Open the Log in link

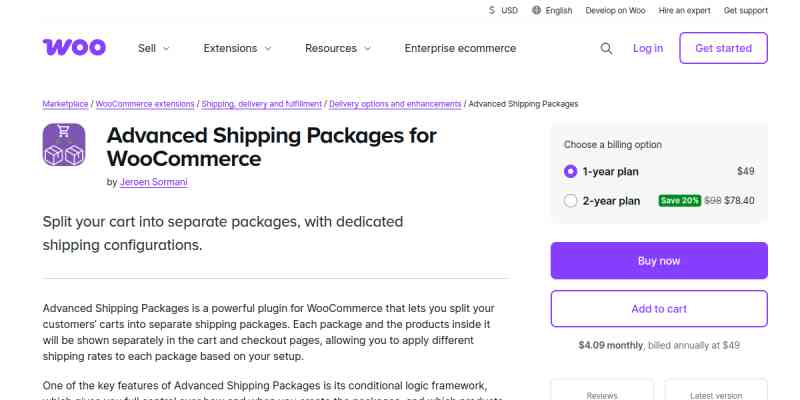click(x=647, y=48)
